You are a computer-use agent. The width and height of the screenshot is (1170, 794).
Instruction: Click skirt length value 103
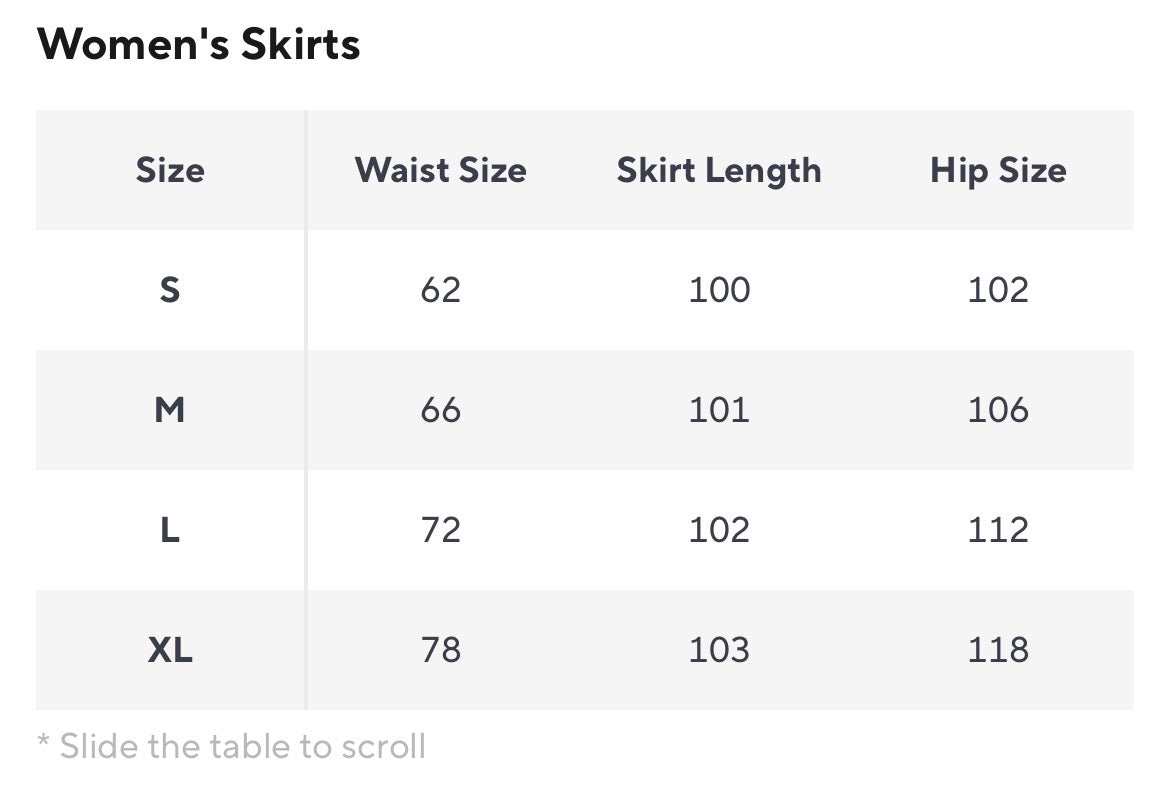point(719,650)
